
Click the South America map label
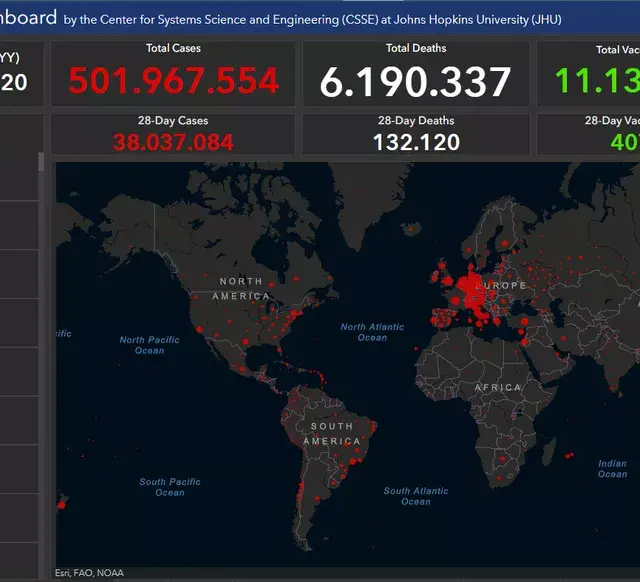pyautogui.click(x=332, y=434)
